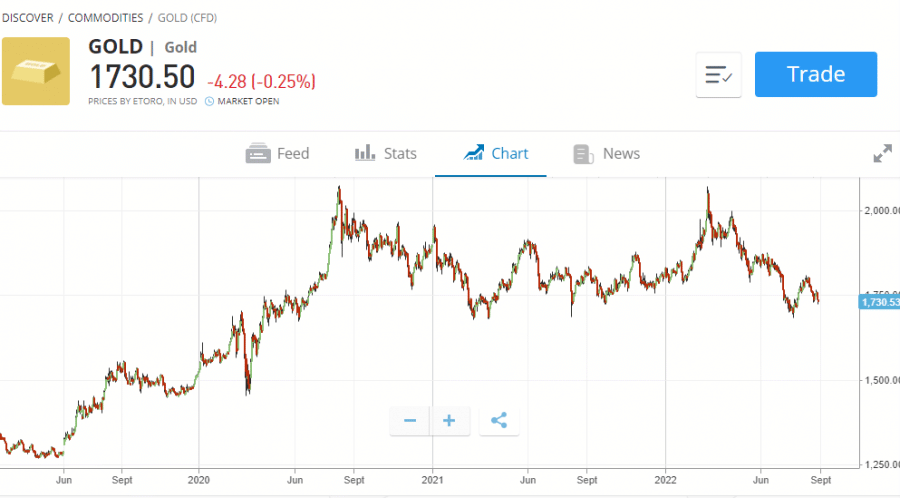The width and height of the screenshot is (900, 498).
Task: Click the GOLD (CFD) breadcrumb
Action: (x=188, y=18)
